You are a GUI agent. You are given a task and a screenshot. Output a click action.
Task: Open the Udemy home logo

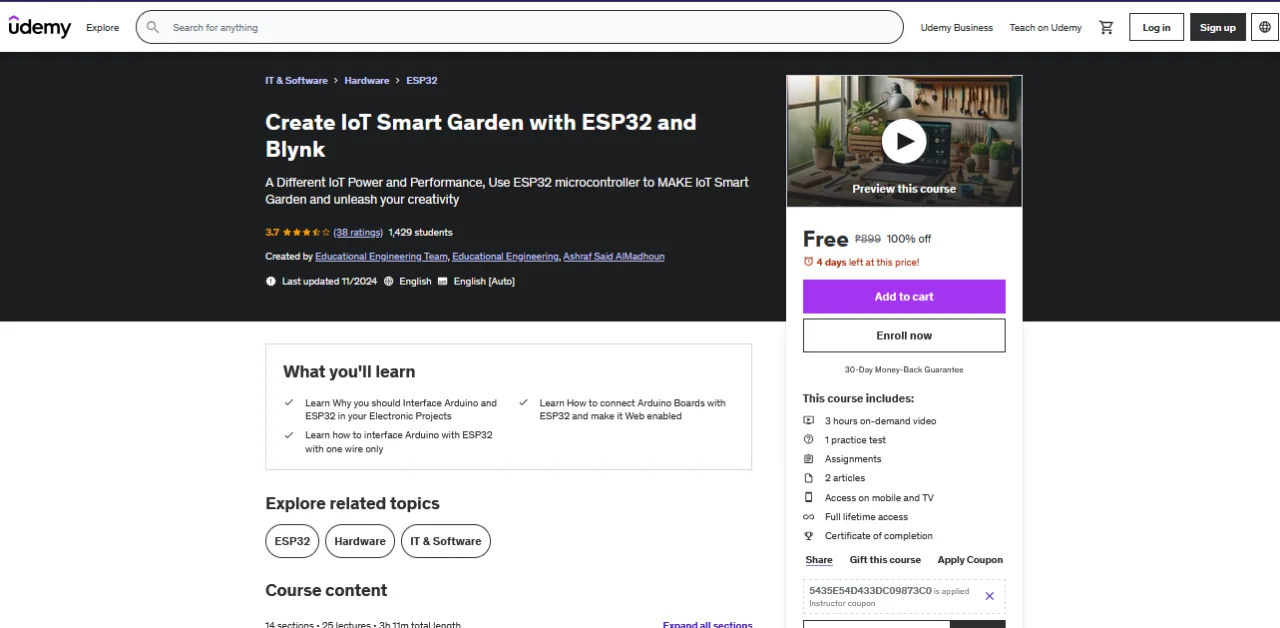tap(40, 27)
